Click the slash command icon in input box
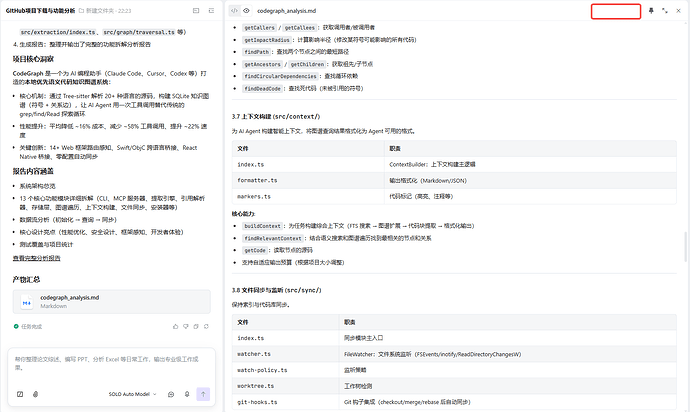 click(20, 394)
